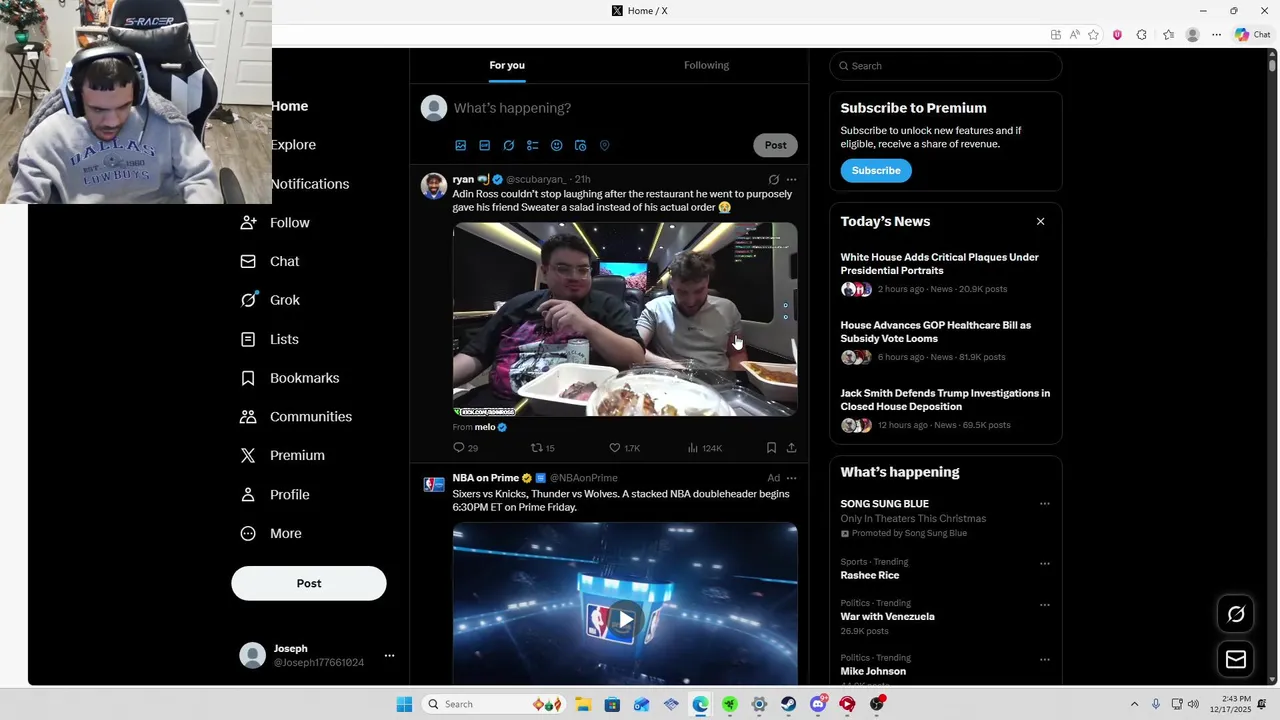Screen dimensions: 1280x720
Task: Open more options on NBA on Prime ad
Action: click(791, 478)
